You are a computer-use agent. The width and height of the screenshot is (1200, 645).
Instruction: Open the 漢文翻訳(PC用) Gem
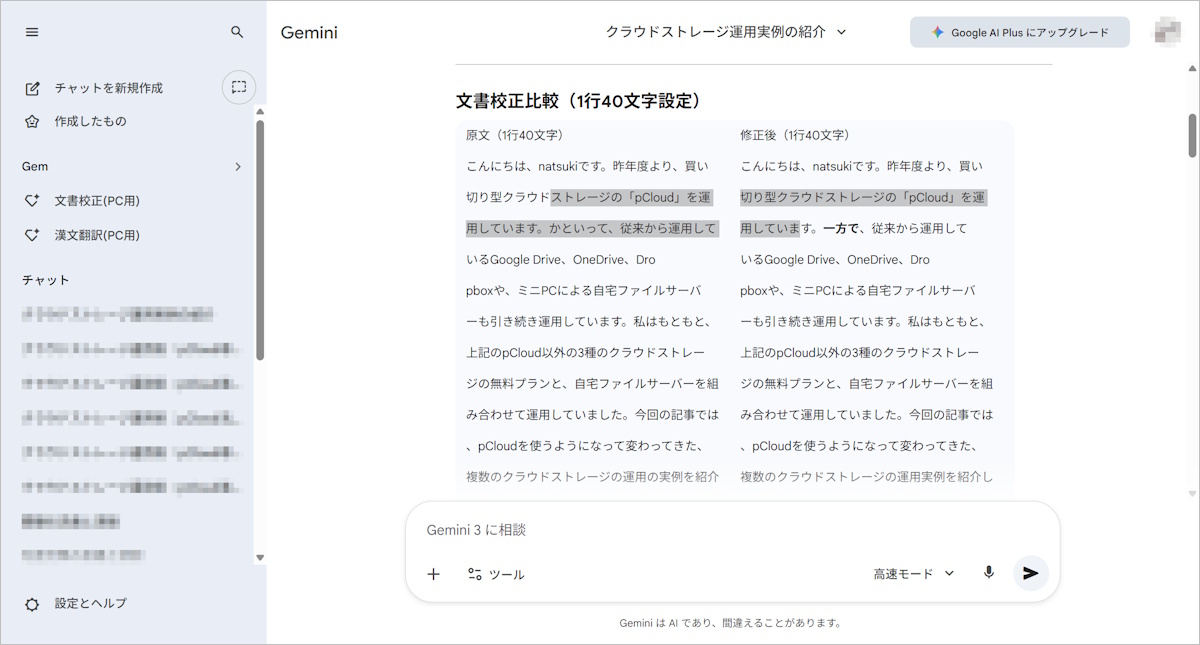pos(96,236)
